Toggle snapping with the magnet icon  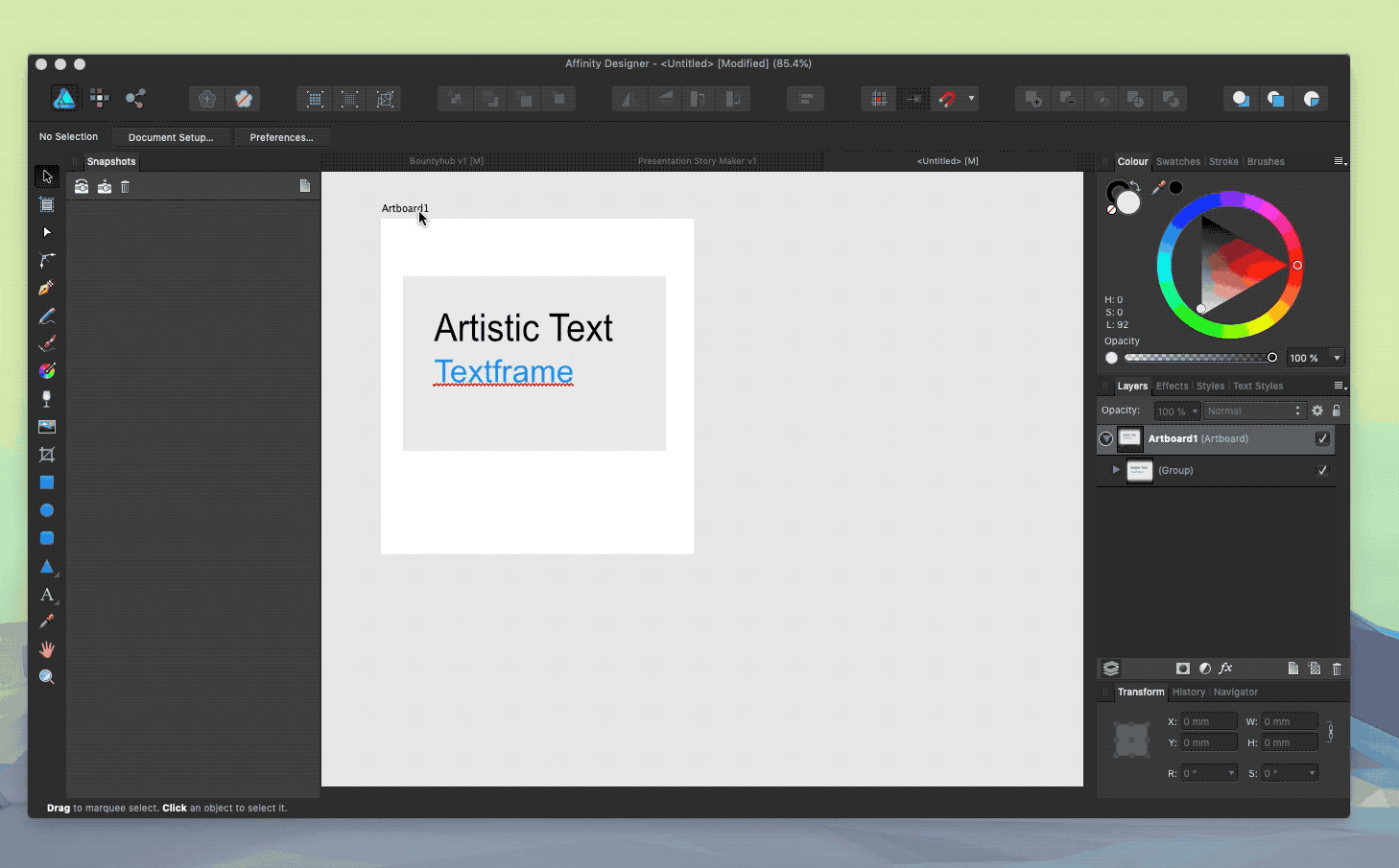click(x=949, y=98)
